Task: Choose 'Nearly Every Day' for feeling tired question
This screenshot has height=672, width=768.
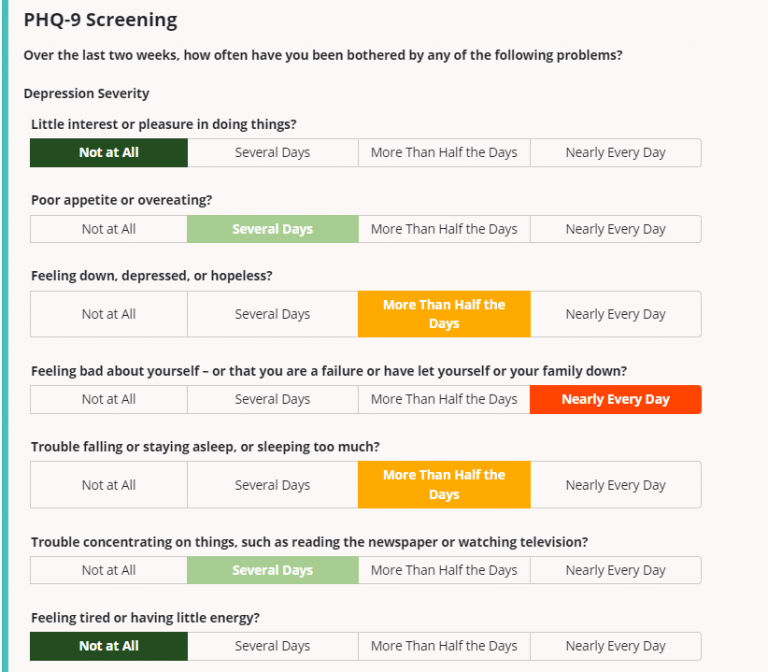Action: coord(616,646)
